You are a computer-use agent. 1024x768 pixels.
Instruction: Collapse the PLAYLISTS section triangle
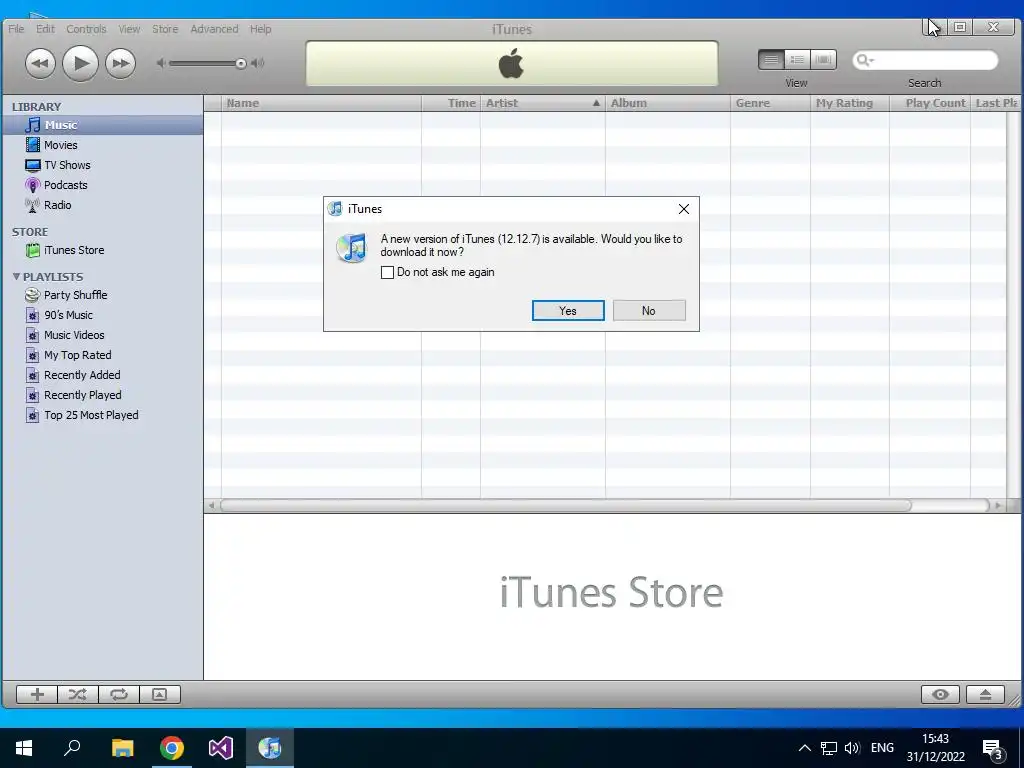pyautogui.click(x=16, y=277)
